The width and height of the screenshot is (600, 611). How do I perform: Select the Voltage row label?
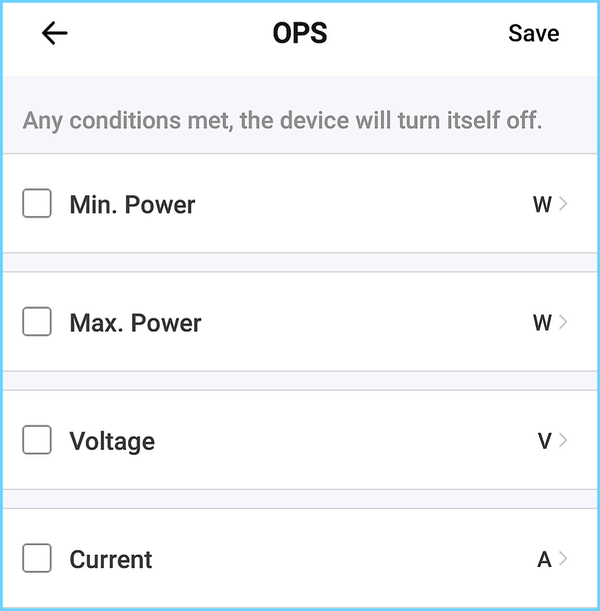(112, 441)
